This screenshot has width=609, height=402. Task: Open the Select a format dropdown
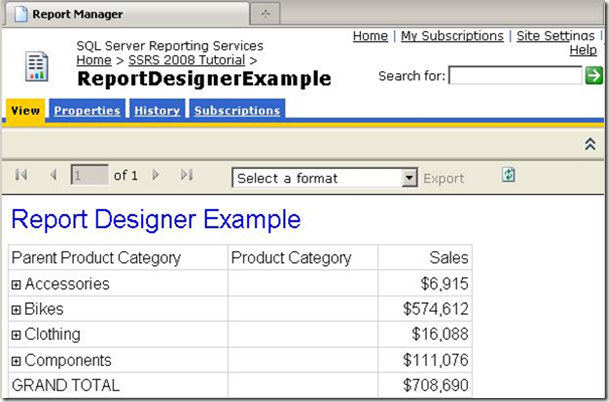point(325,178)
